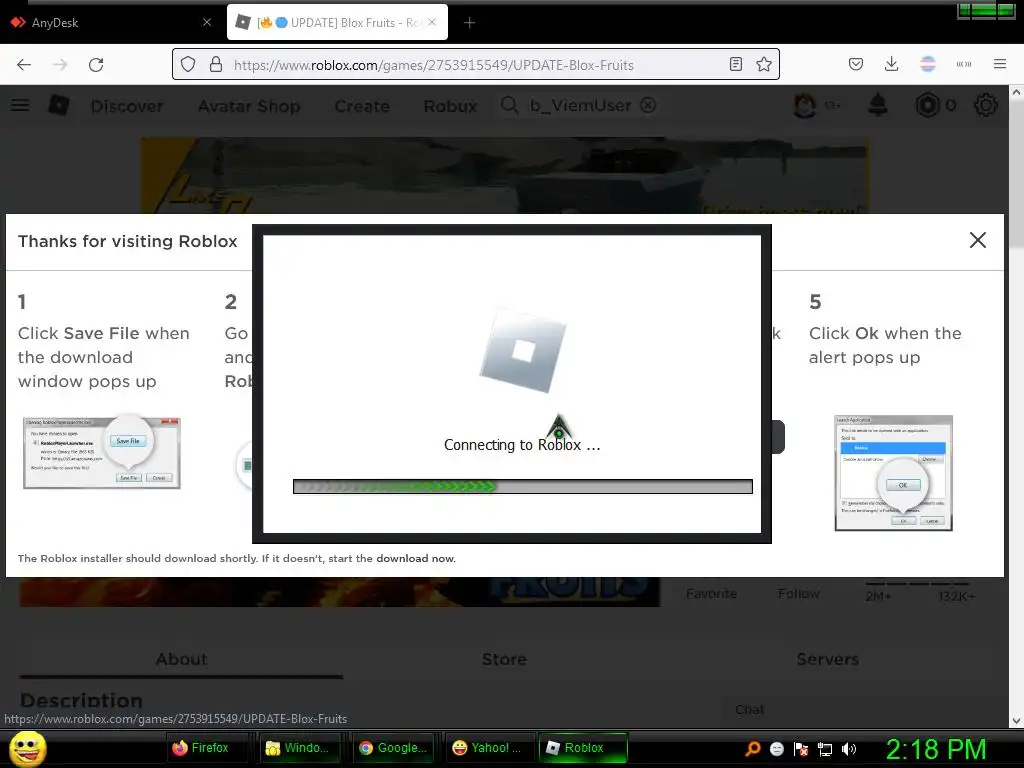The height and width of the screenshot is (768, 1024).
Task: Clear the search field with the X icon
Action: tap(647, 105)
